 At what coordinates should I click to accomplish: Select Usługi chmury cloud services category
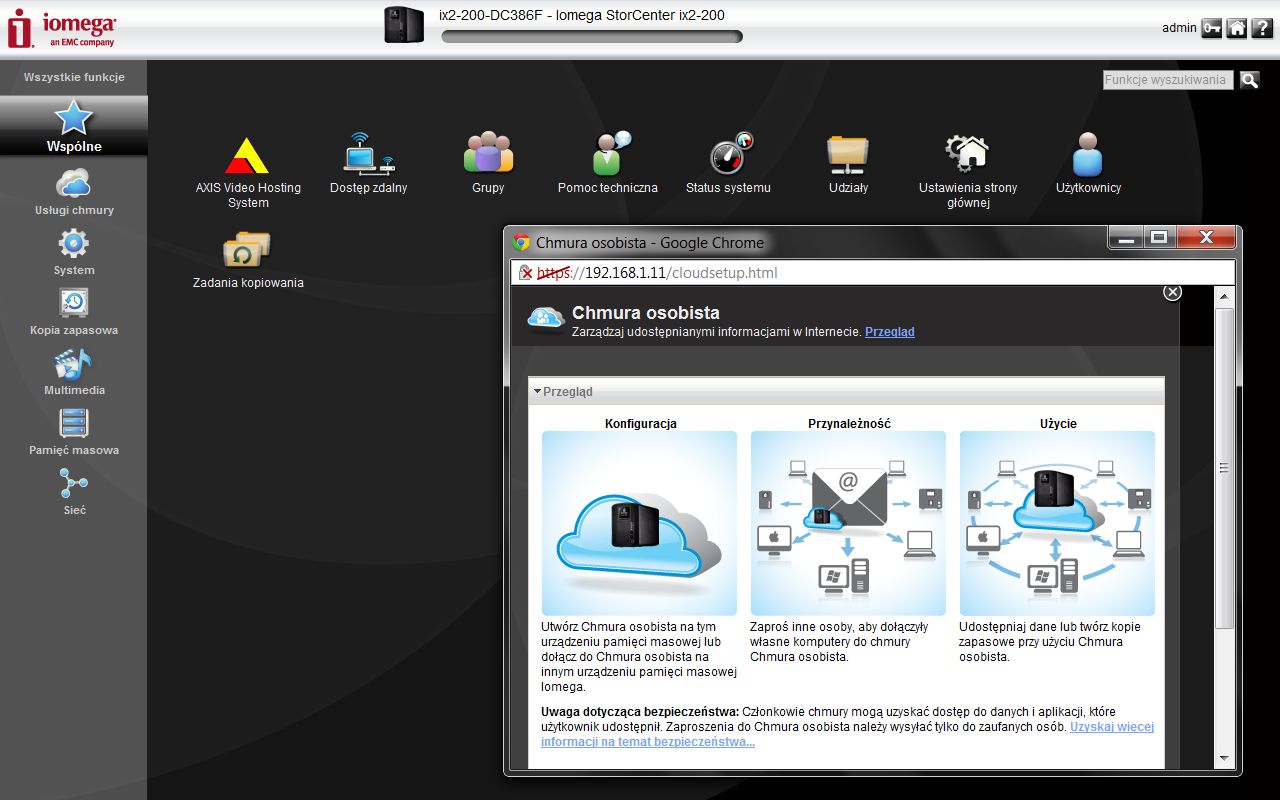pyautogui.click(x=74, y=192)
